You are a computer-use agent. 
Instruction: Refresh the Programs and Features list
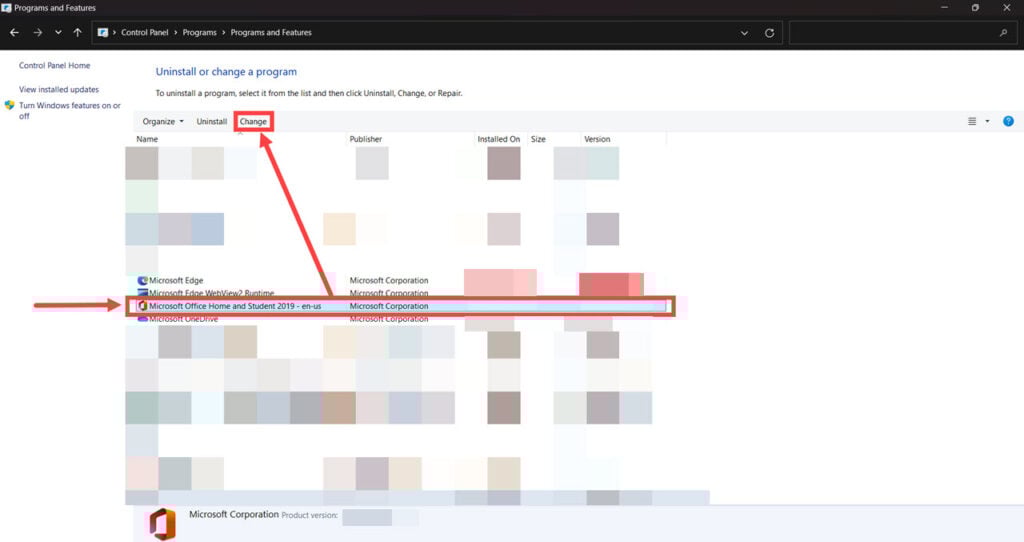coord(769,33)
